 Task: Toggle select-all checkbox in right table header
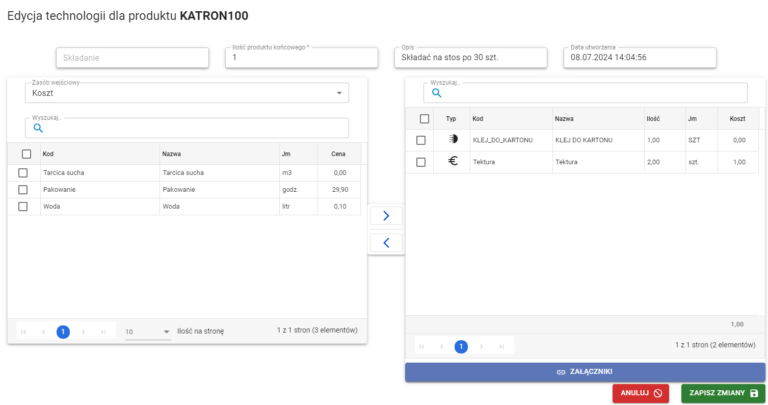424,118
